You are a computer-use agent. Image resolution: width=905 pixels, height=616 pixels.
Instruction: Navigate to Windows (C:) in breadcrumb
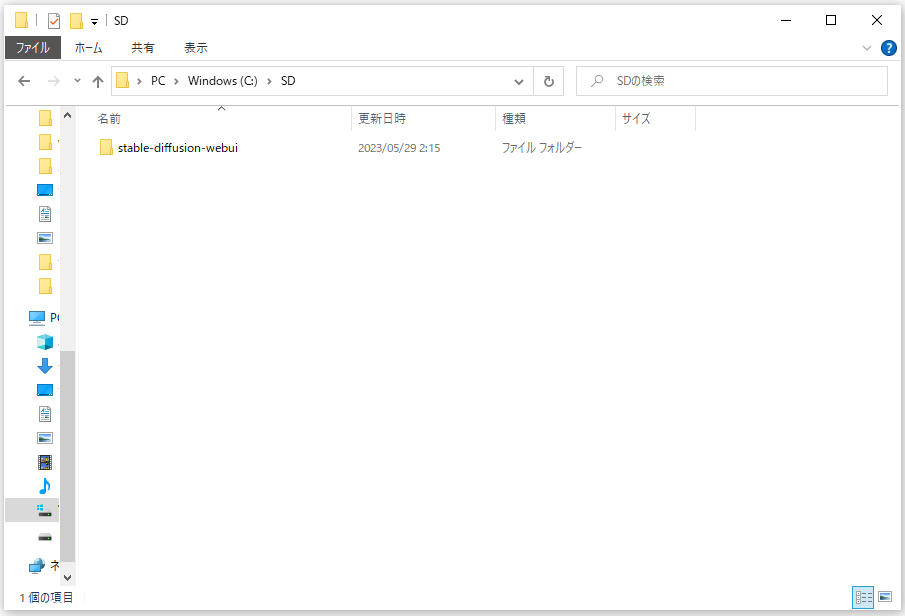click(x=223, y=81)
